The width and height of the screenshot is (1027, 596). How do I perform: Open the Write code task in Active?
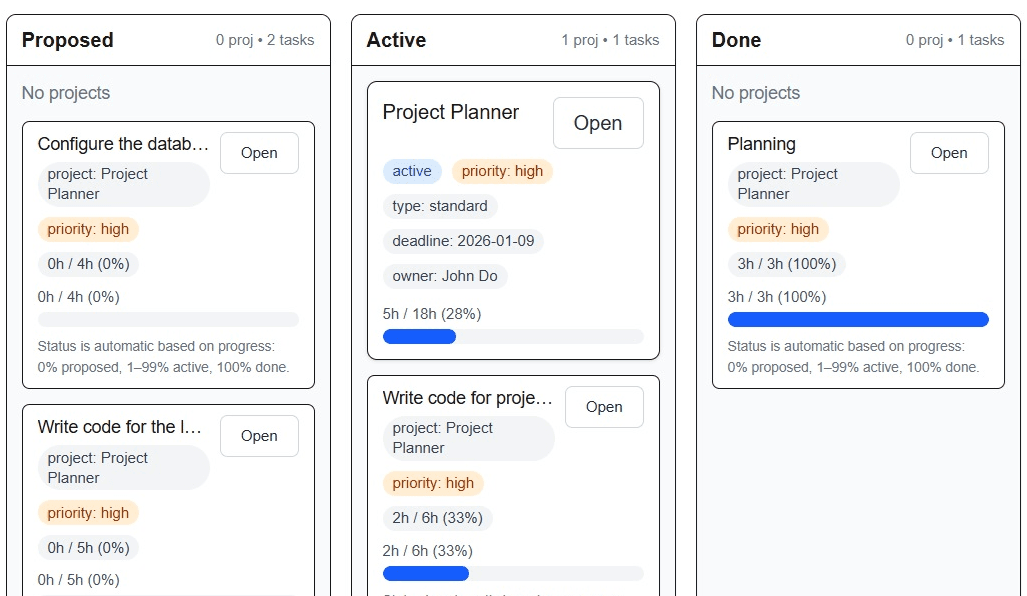click(x=603, y=406)
